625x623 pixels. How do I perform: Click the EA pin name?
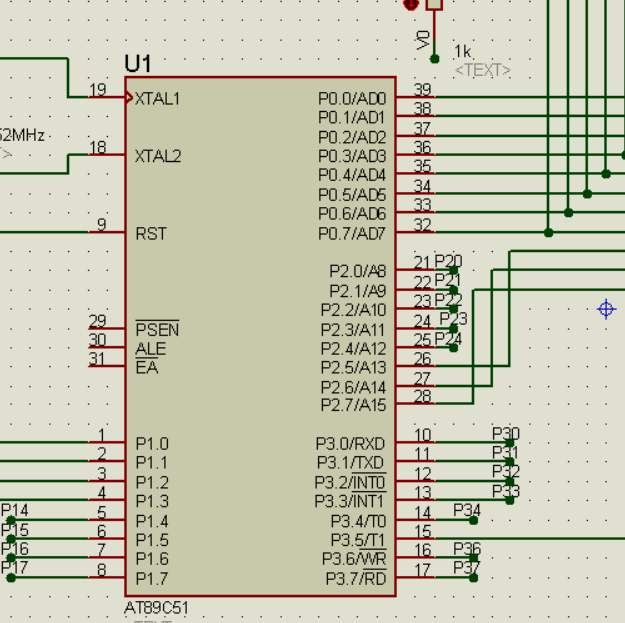147,367
